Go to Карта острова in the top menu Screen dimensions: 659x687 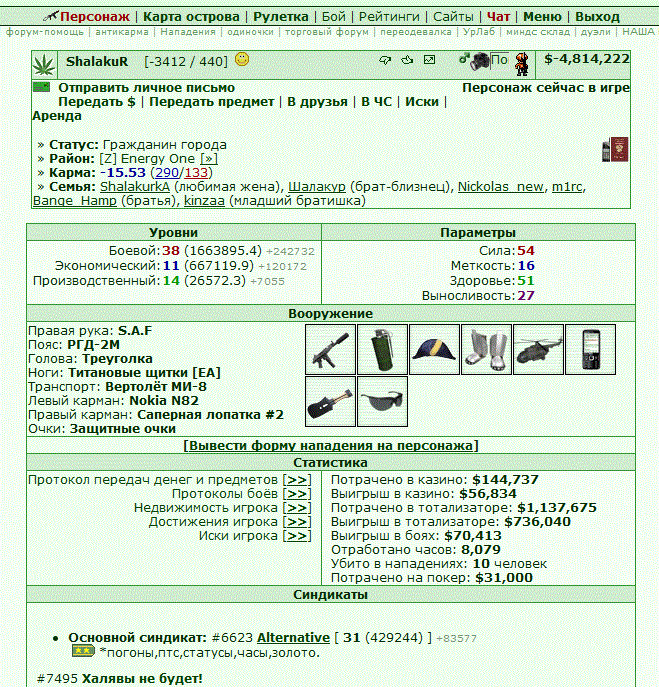click(191, 17)
